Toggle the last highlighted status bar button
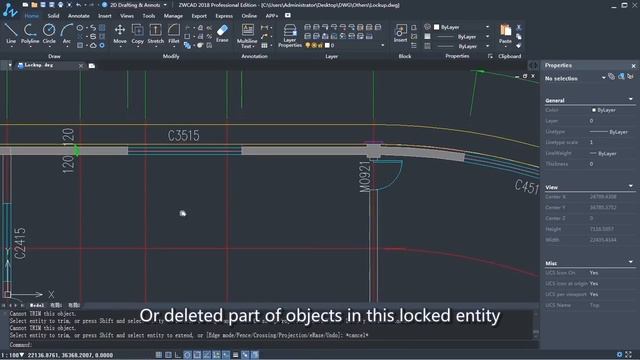 pos(255,355)
